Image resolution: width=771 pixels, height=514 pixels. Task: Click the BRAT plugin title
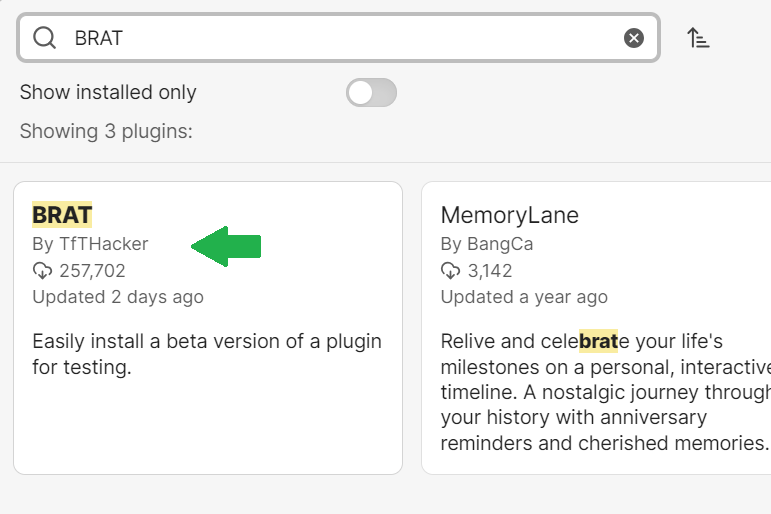tap(62, 215)
